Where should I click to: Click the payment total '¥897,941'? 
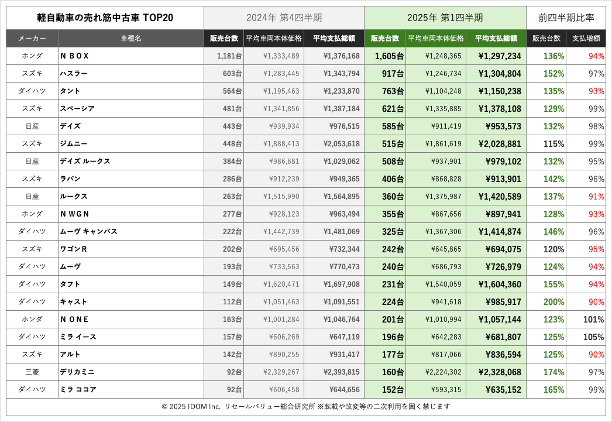point(503,214)
